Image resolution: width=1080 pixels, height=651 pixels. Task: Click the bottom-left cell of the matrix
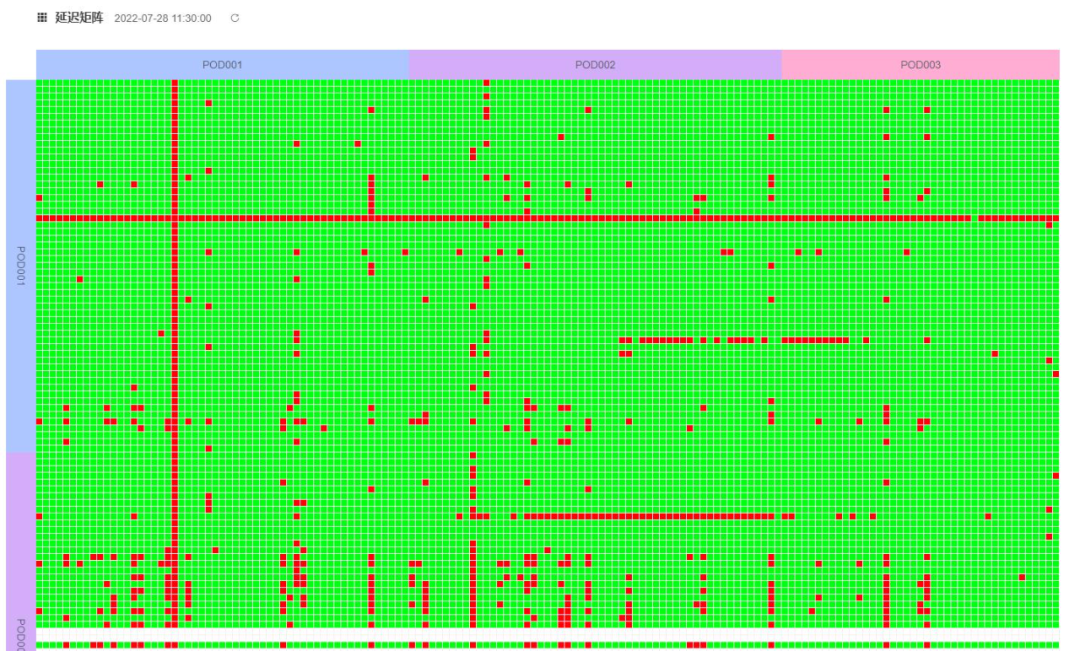click(x=40, y=645)
